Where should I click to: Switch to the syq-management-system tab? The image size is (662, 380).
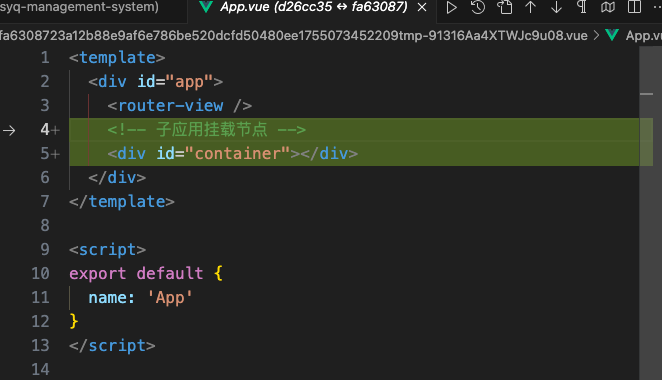[x=79, y=7]
